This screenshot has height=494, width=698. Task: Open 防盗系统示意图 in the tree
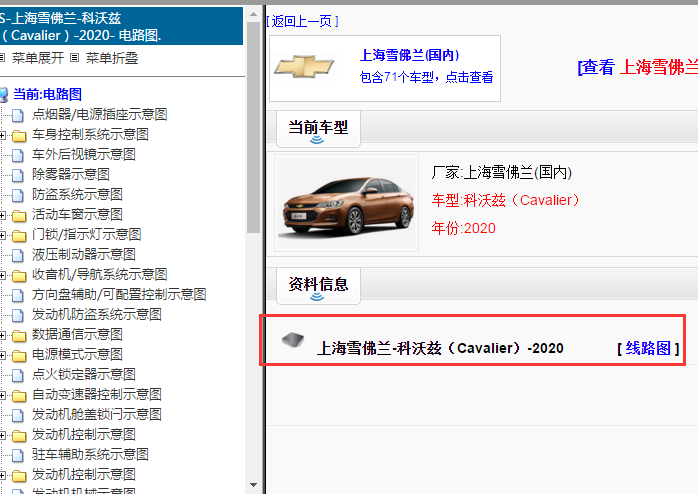[x=77, y=194]
